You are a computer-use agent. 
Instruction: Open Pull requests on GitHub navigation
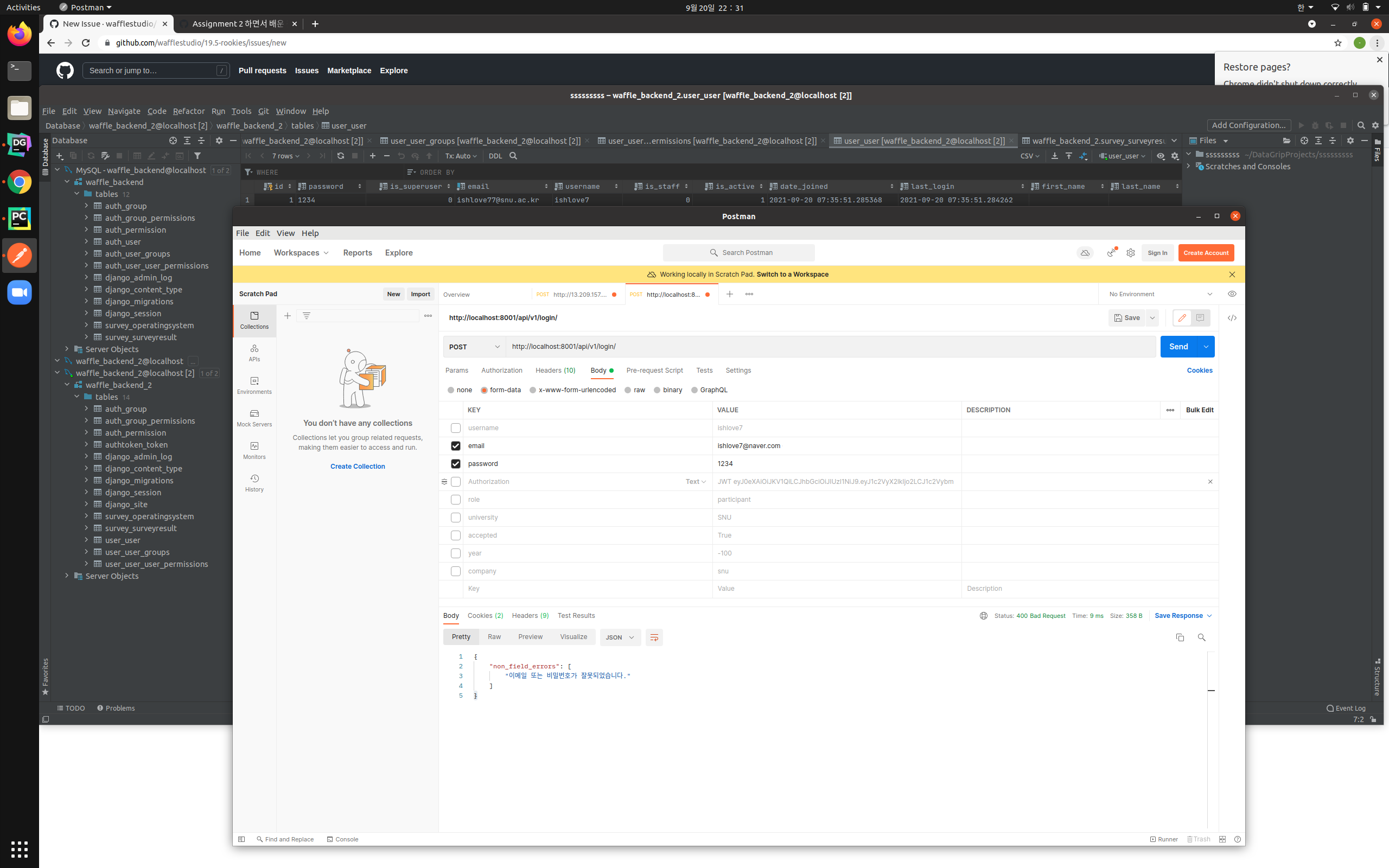262,70
